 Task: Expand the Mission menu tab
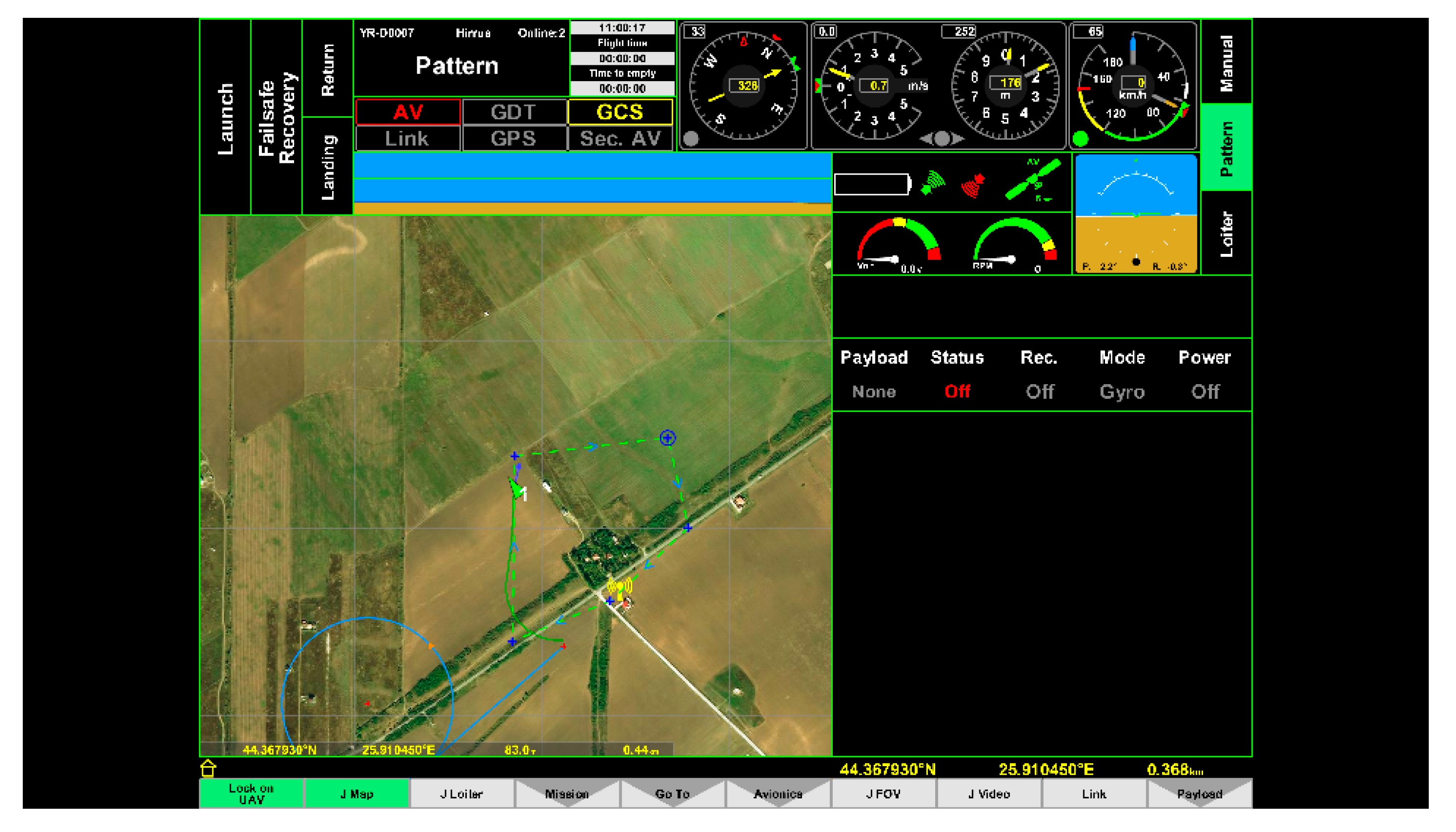click(x=567, y=793)
